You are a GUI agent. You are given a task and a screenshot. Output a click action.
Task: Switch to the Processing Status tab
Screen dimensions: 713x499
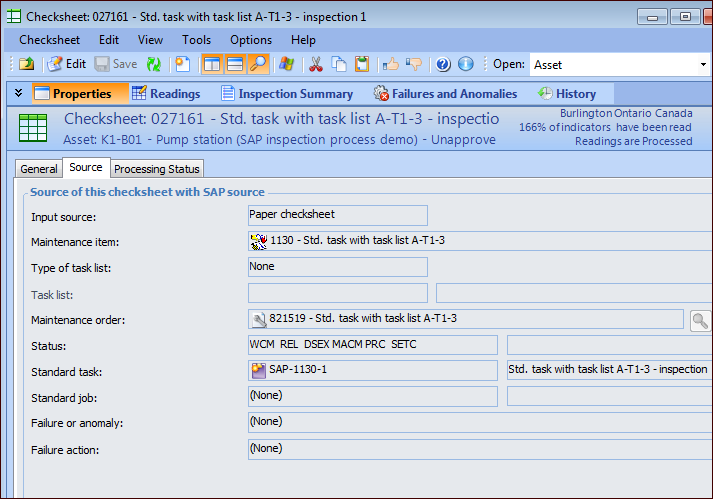(x=157, y=169)
